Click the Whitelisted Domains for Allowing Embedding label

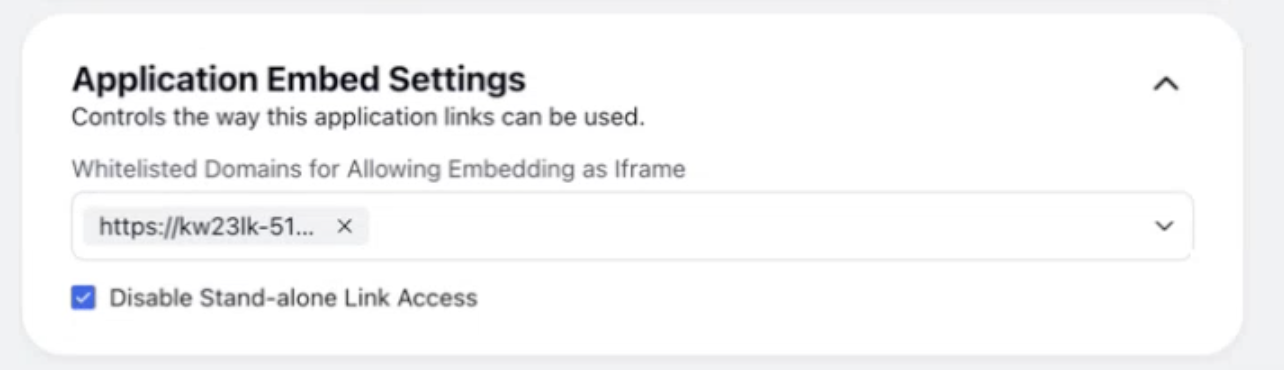[x=378, y=169]
